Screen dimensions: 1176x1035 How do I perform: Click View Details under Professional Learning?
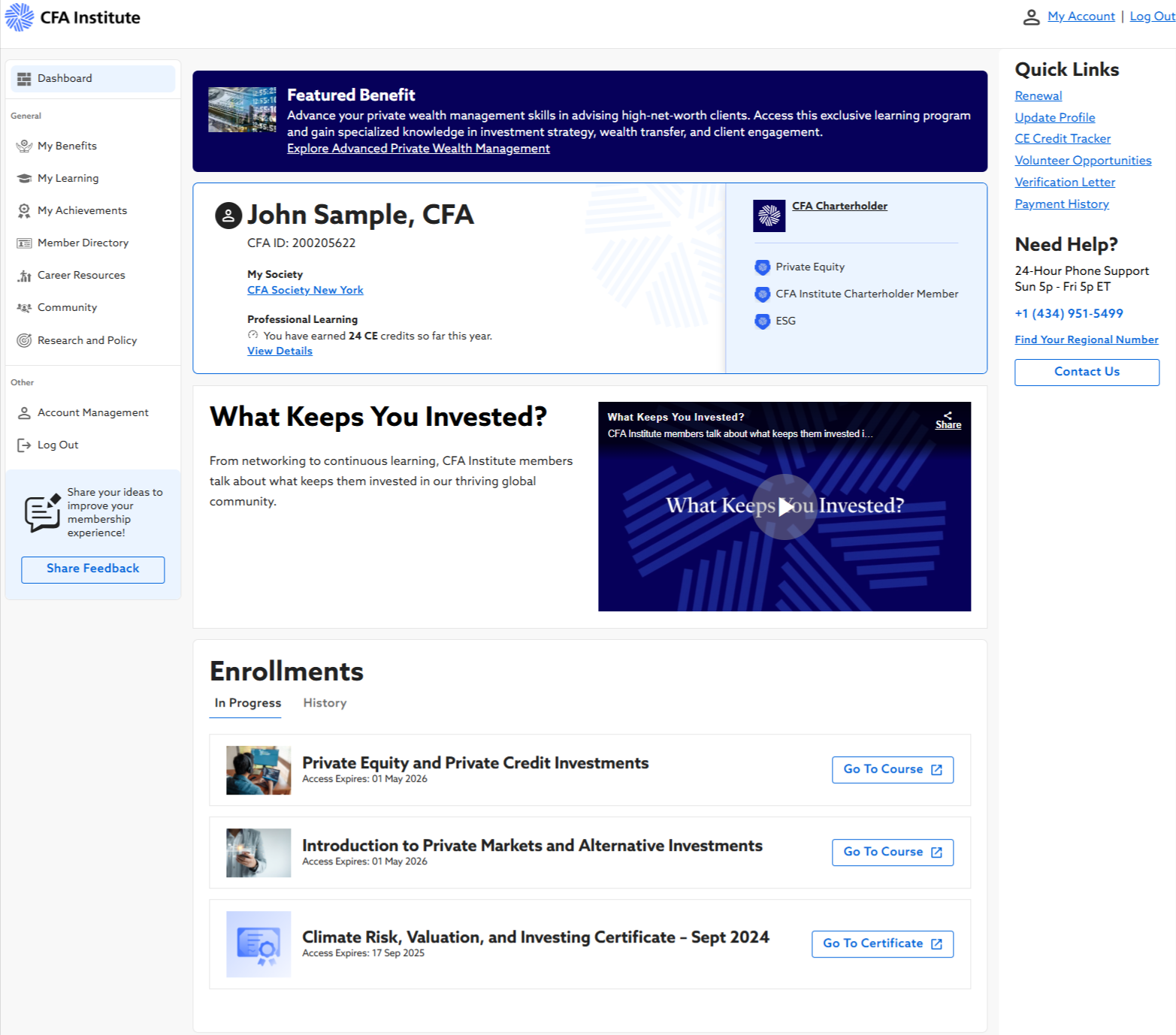point(280,351)
